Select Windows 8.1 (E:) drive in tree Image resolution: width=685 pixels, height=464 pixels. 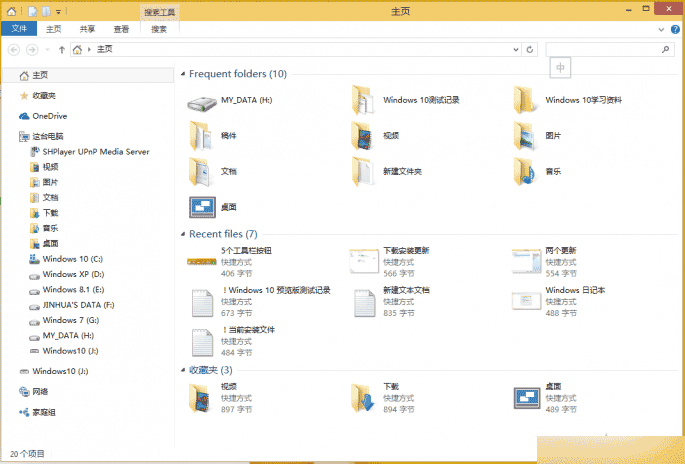pyautogui.click(x=72, y=289)
